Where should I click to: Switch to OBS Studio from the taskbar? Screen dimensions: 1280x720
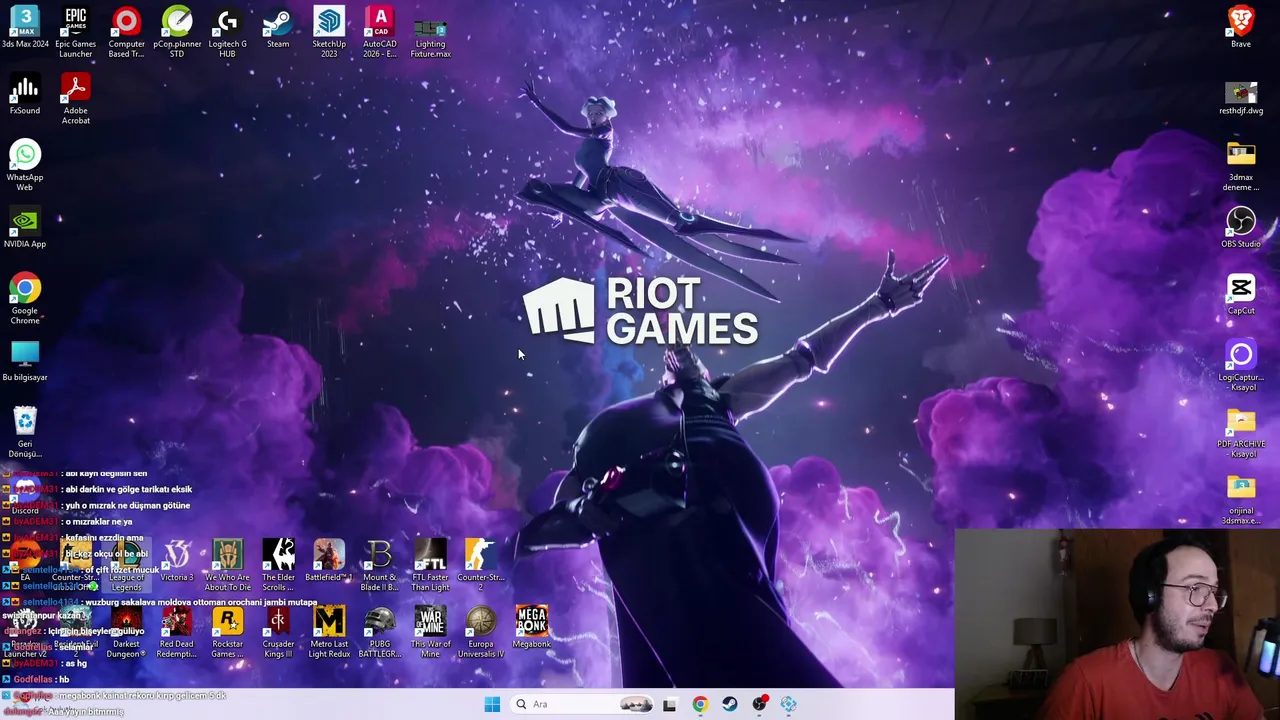coord(760,704)
